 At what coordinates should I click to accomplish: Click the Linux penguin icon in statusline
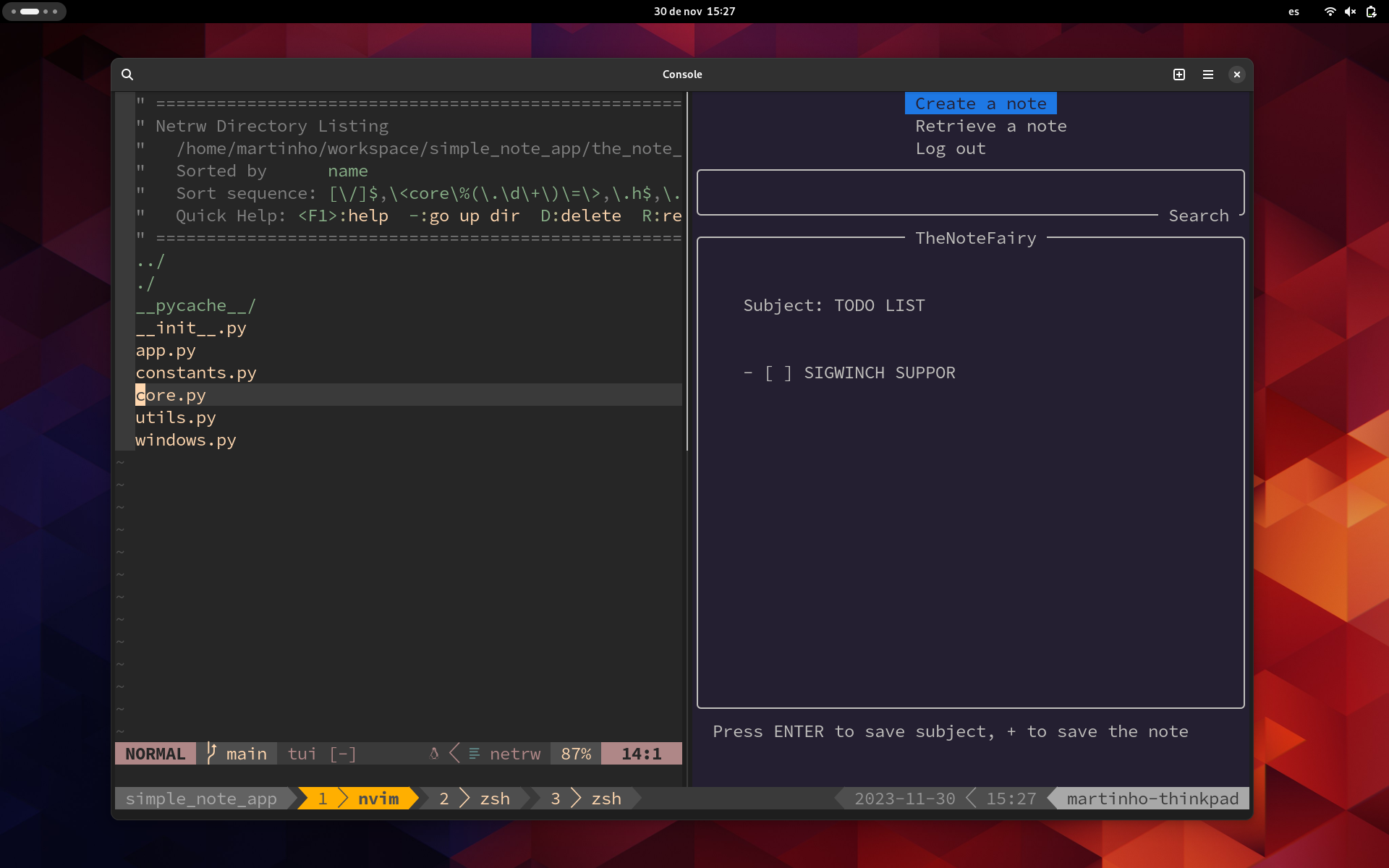click(434, 754)
